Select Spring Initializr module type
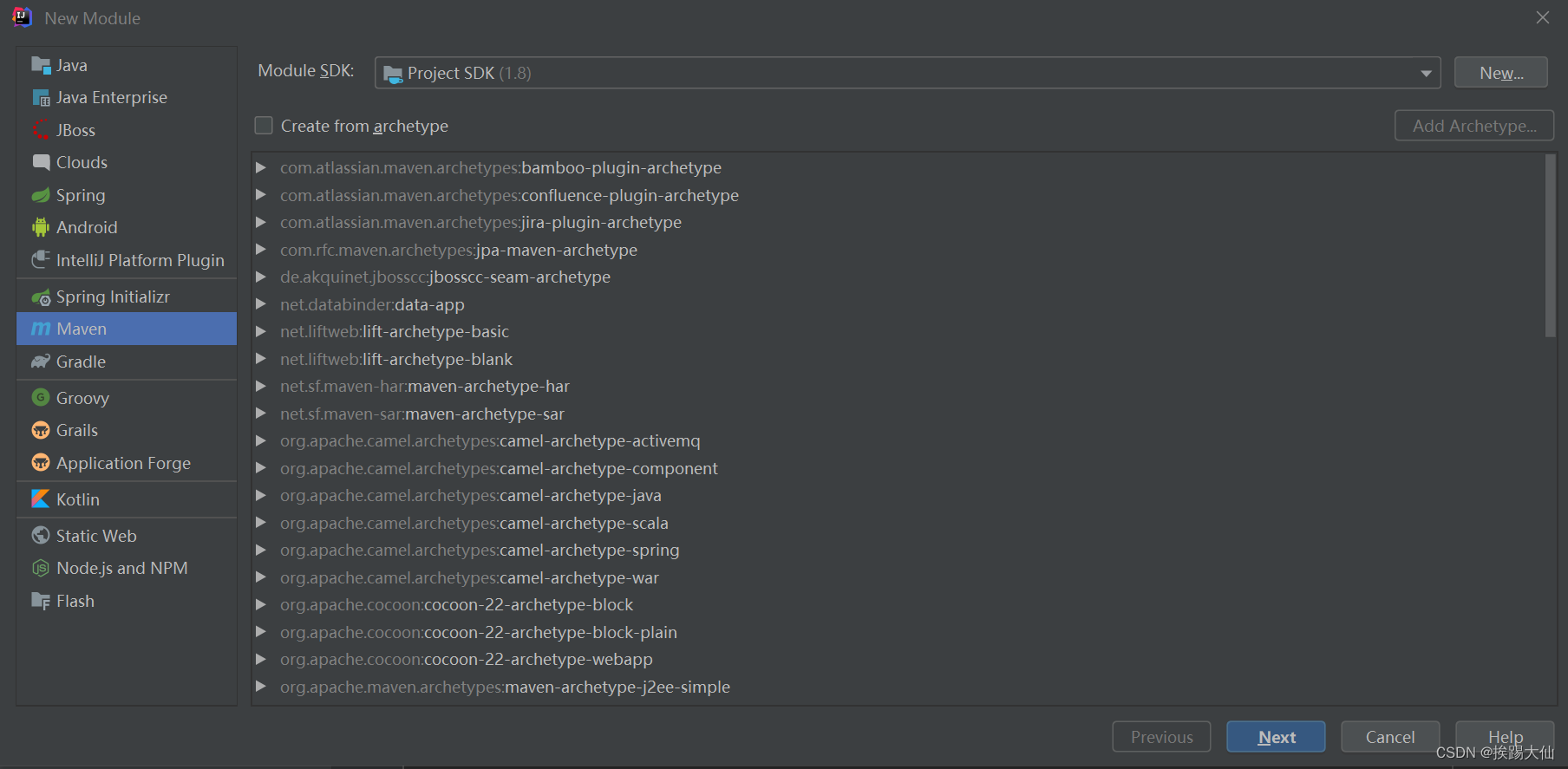Screen dimensions: 1568x769 point(127,297)
